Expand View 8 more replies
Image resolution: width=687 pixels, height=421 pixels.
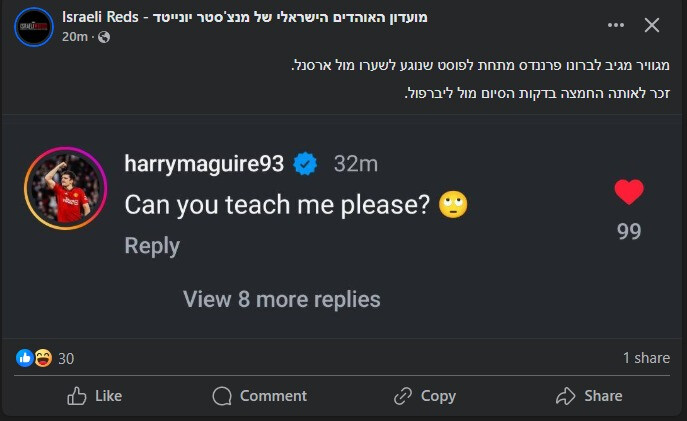[x=282, y=299]
